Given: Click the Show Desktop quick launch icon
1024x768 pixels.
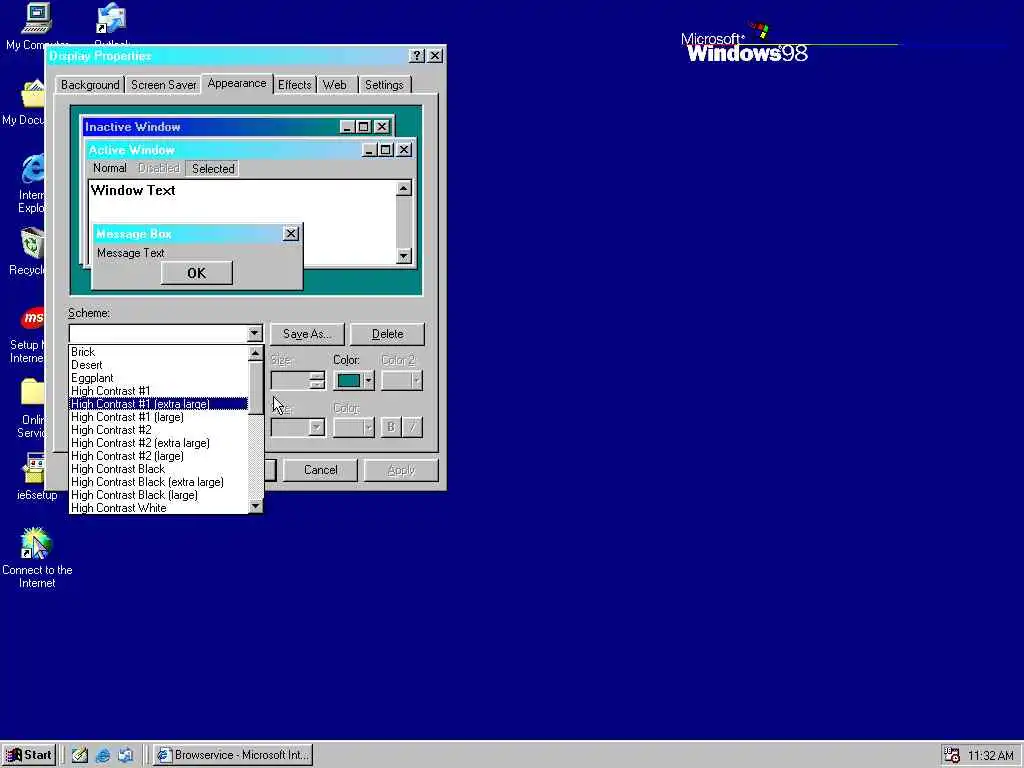Looking at the screenshot, I should [x=80, y=755].
